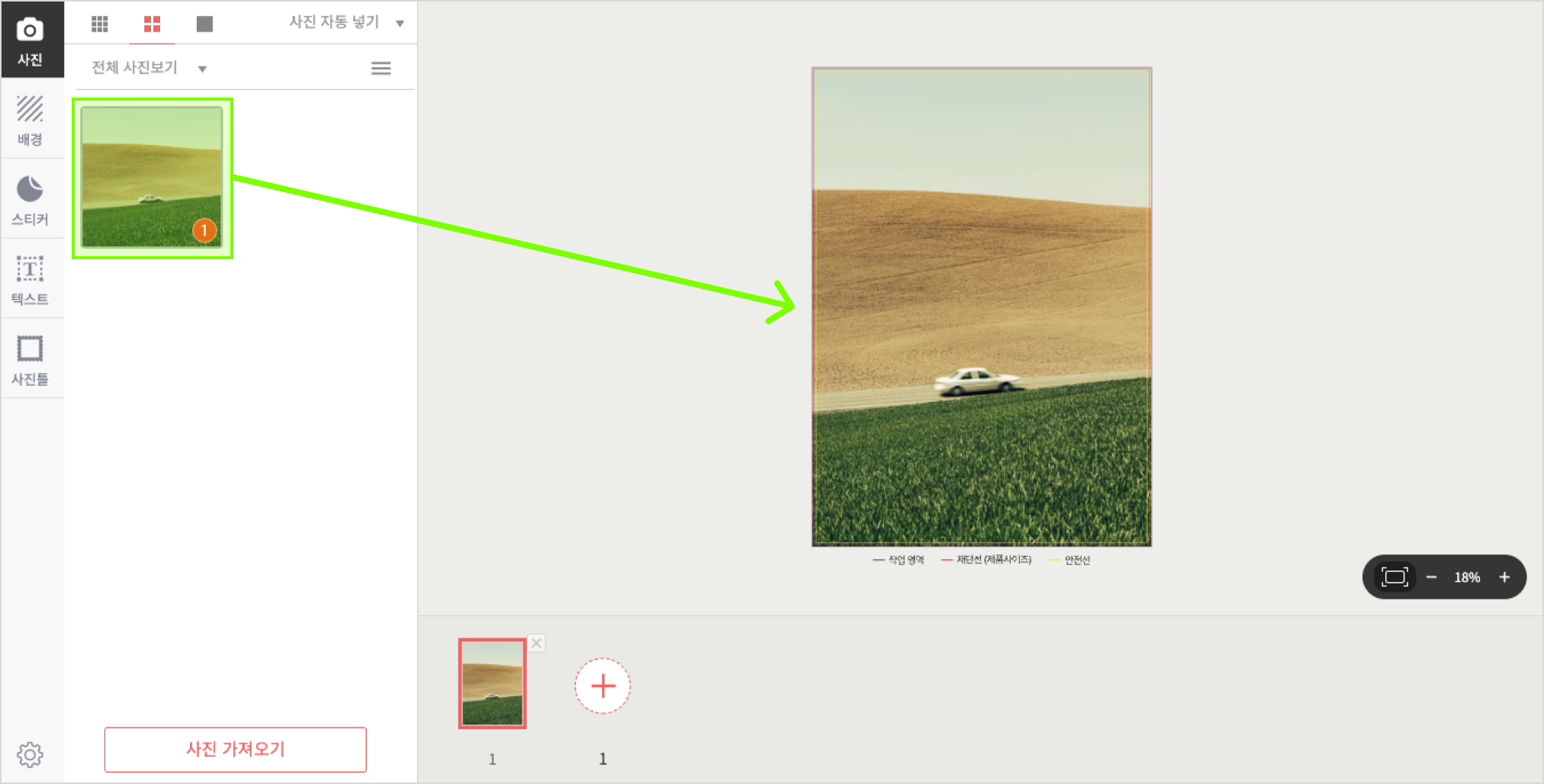The width and height of the screenshot is (1544, 784).
Task: Zoom in using the plus button
Action: click(1504, 577)
